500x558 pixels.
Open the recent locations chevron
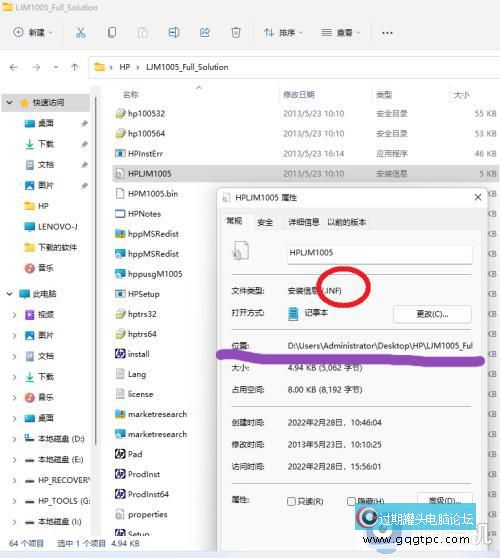coord(56,67)
